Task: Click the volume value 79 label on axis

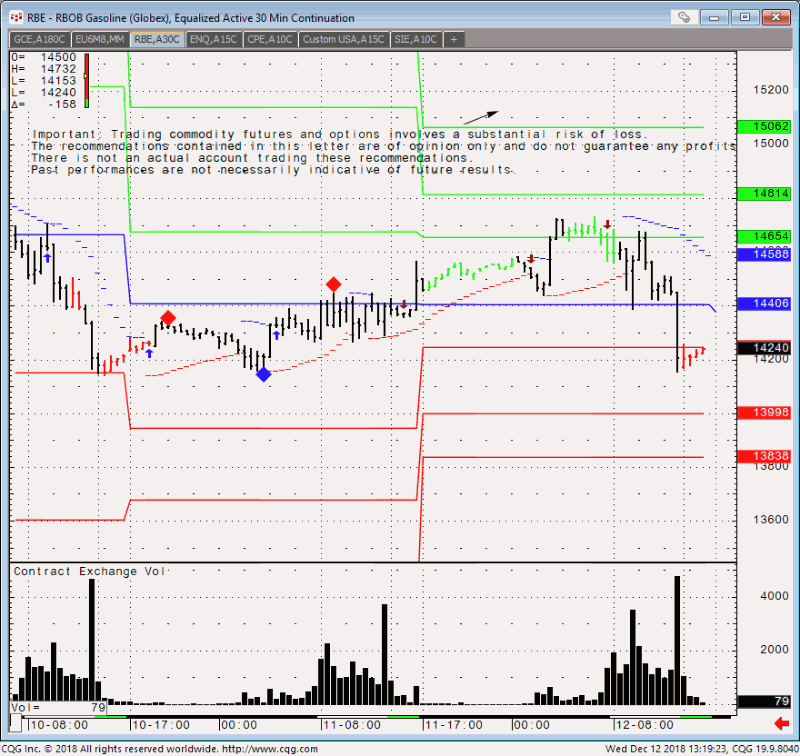Action: (764, 701)
